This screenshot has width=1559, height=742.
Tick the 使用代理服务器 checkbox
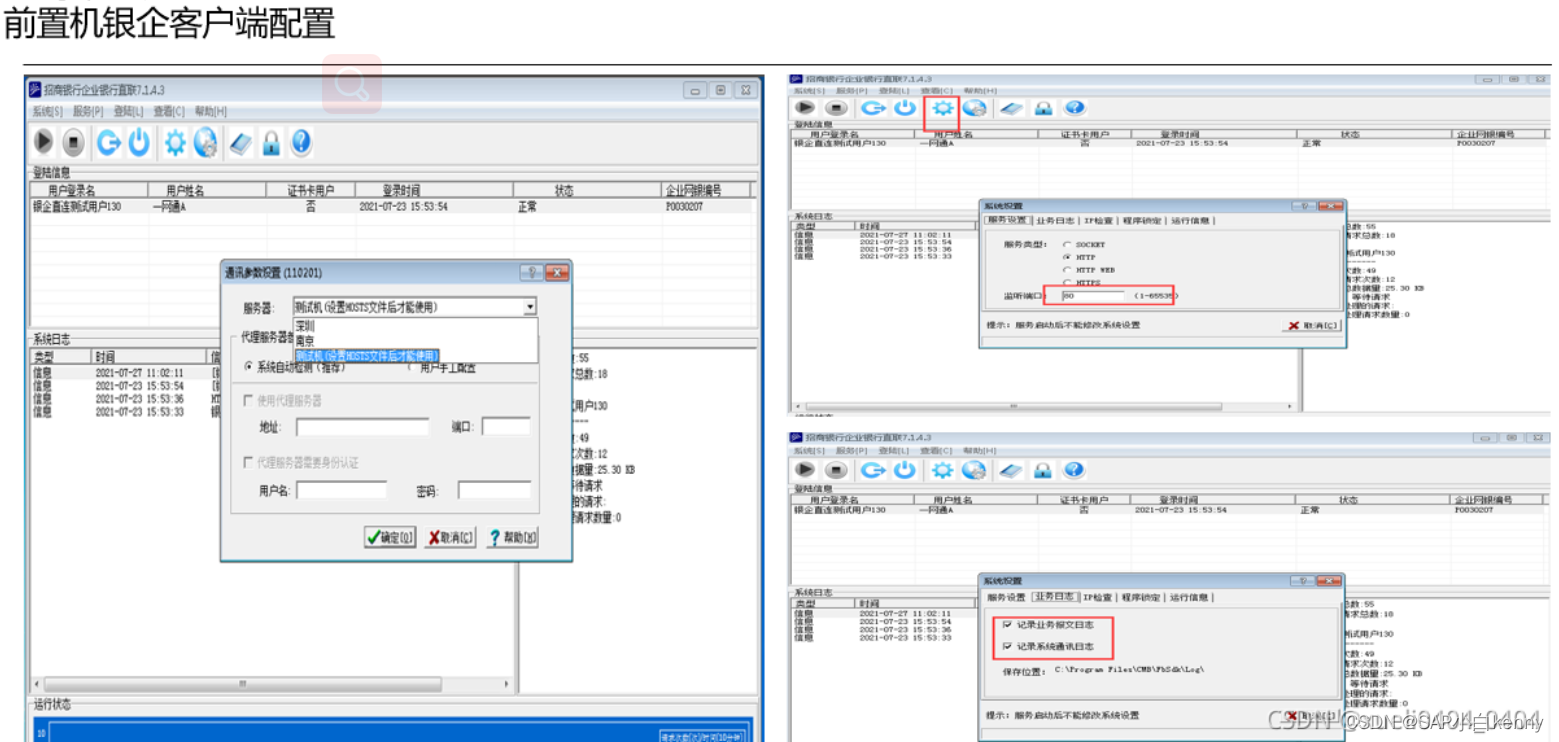(249, 401)
